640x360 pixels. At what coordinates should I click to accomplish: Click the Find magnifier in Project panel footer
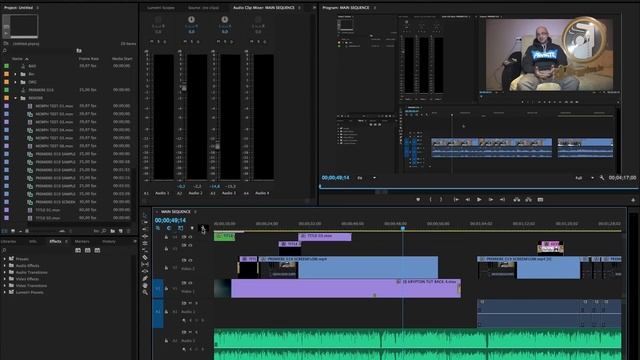pyautogui.click(x=104, y=231)
